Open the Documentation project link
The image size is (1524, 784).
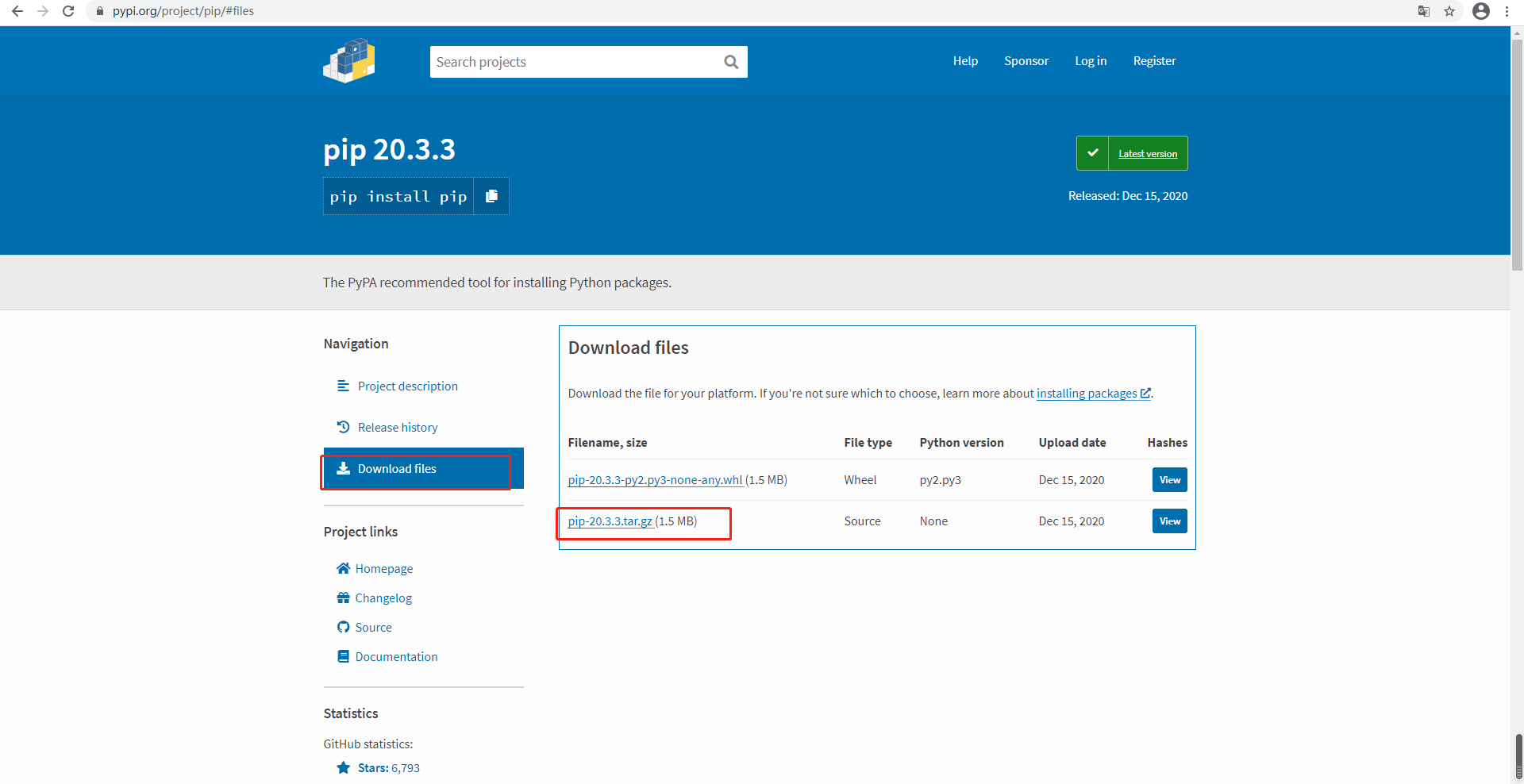[396, 656]
